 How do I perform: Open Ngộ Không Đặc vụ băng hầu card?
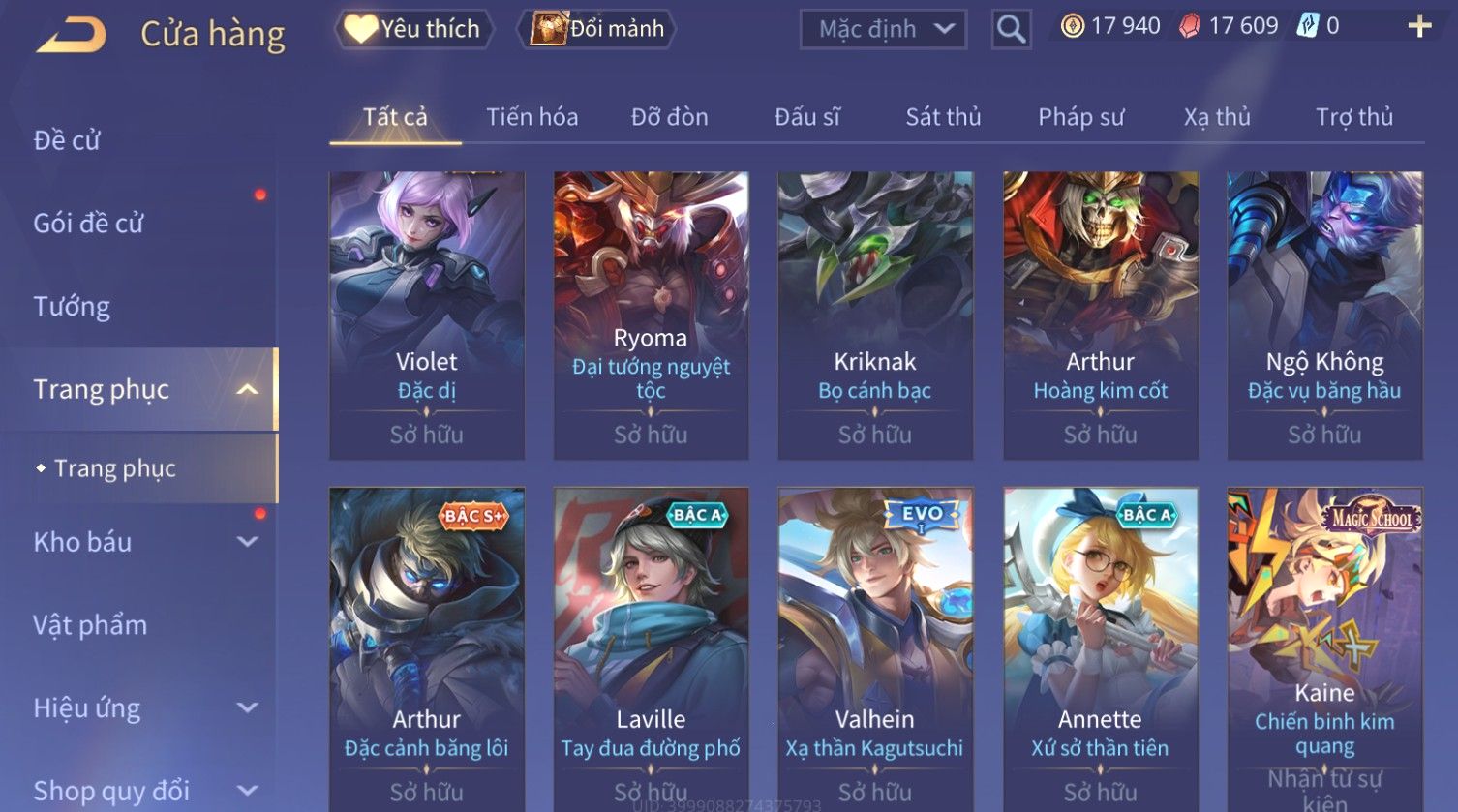(1324, 316)
